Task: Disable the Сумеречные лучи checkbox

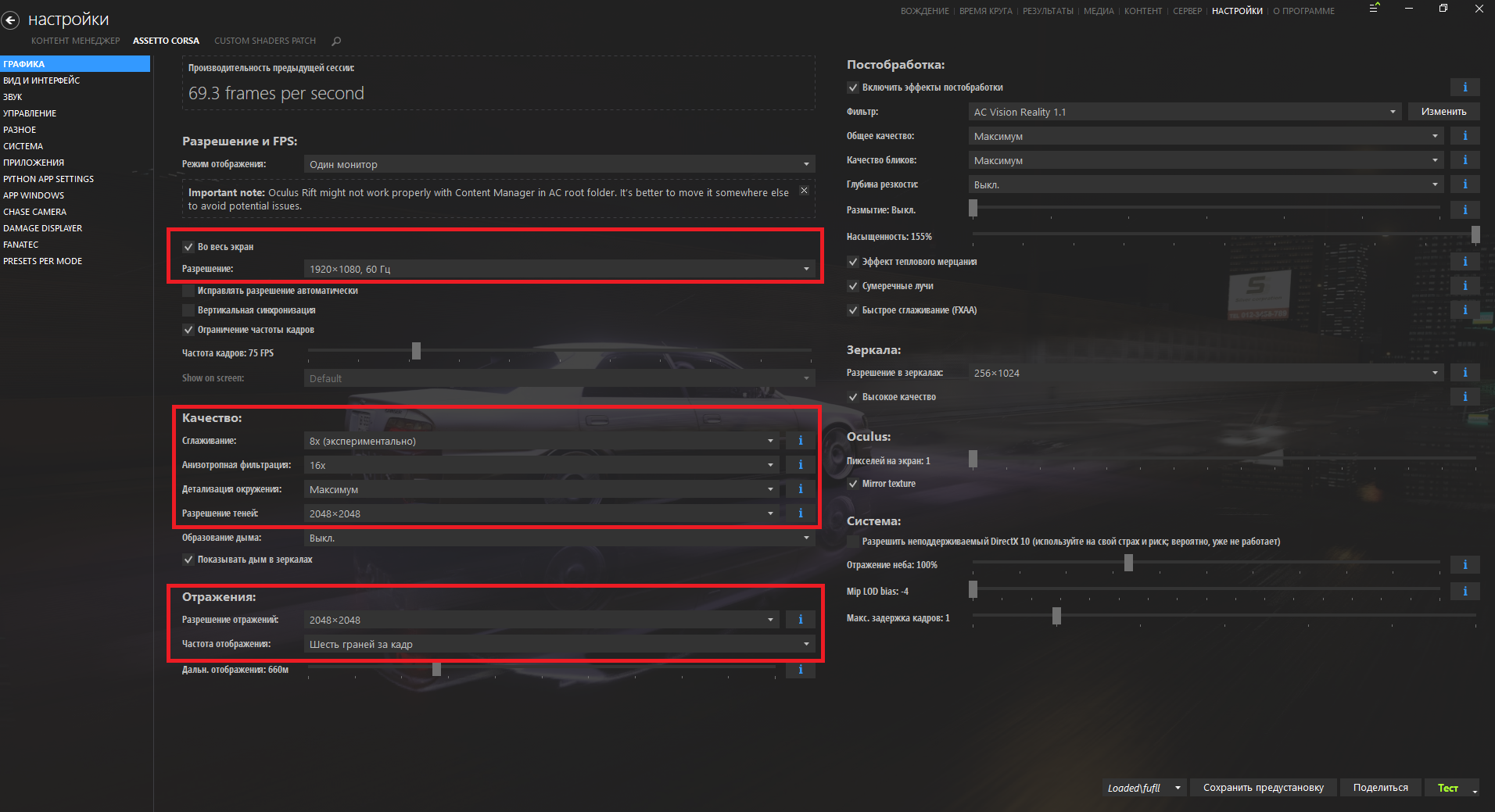Action: pyautogui.click(x=853, y=286)
